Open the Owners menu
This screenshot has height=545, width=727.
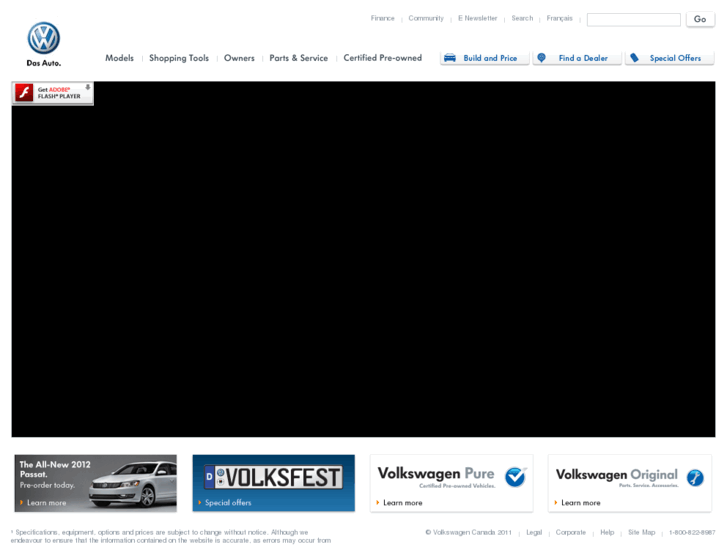[x=239, y=58]
